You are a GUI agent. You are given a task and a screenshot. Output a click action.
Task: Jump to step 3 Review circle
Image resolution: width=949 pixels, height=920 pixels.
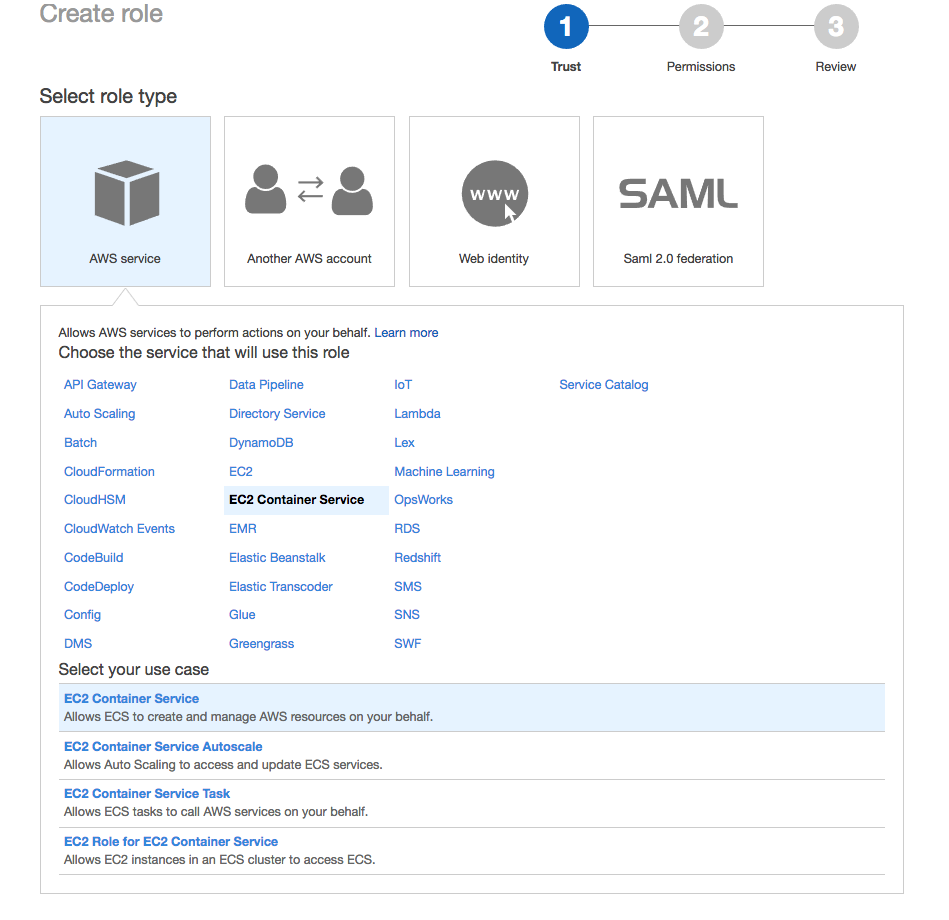836,27
